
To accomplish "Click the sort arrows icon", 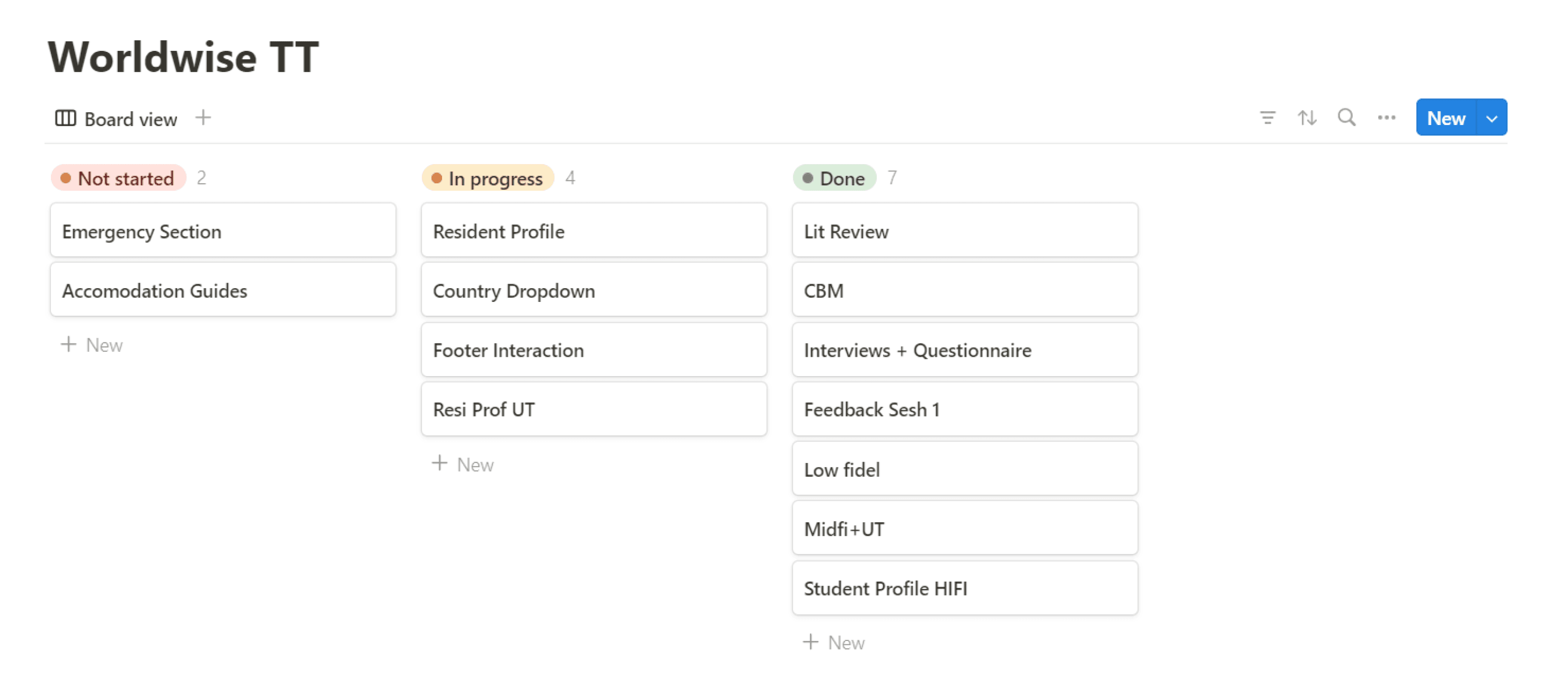I will [1307, 117].
